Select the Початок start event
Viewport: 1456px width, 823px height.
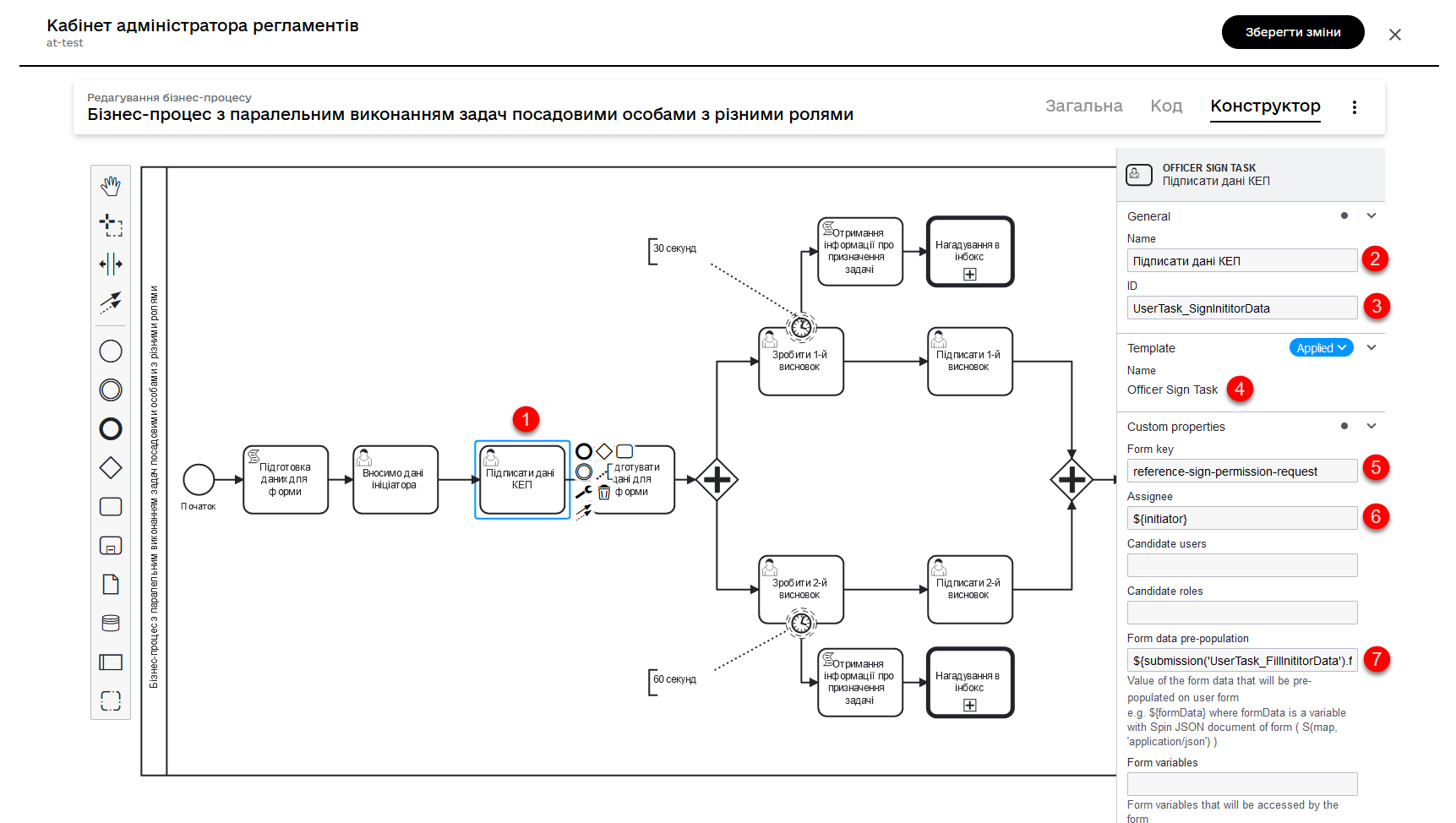pyautogui.click(x=199, y=480)
